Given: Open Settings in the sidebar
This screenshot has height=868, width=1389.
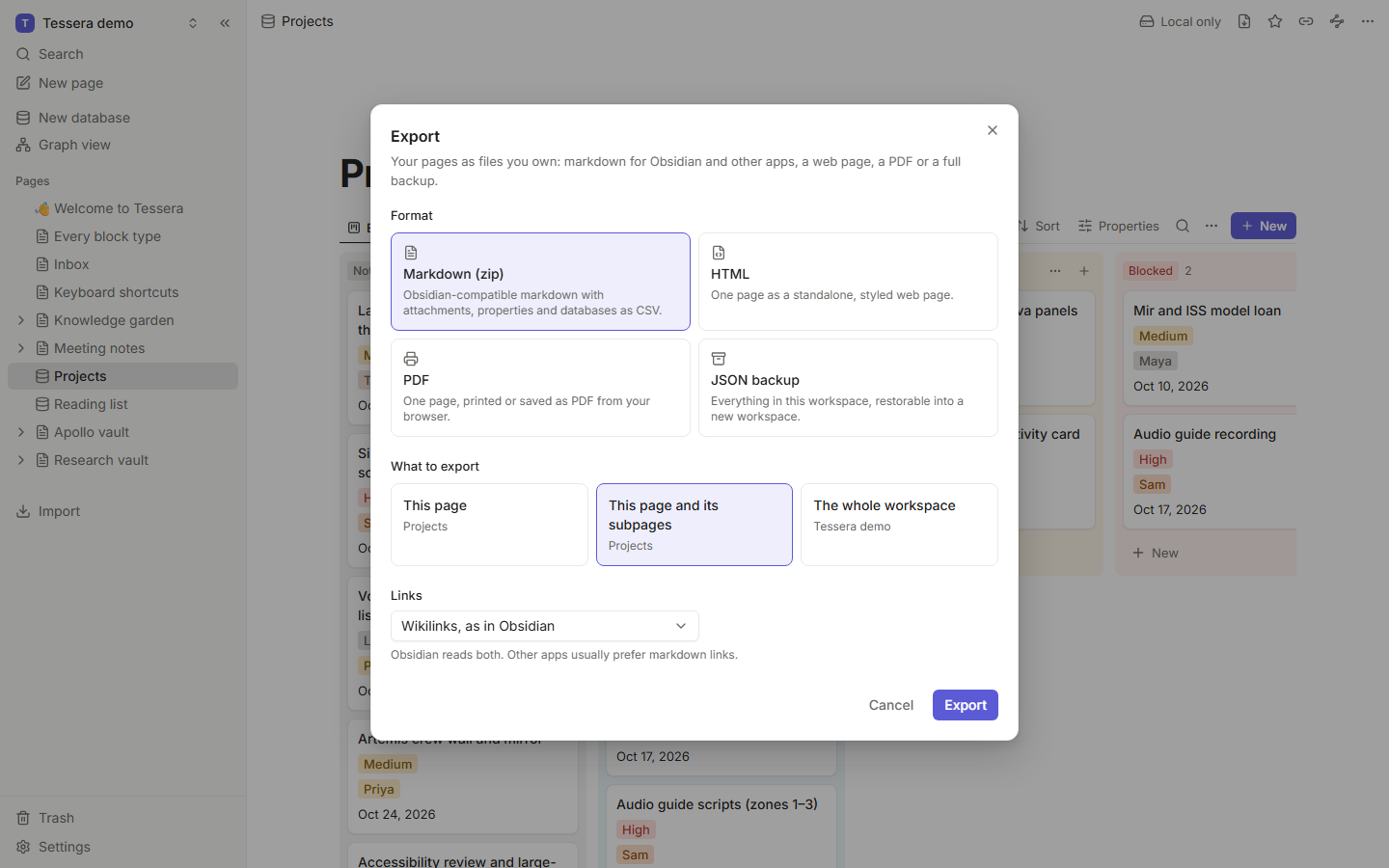Looking at the screenshot, I should (x=123, y=847).
